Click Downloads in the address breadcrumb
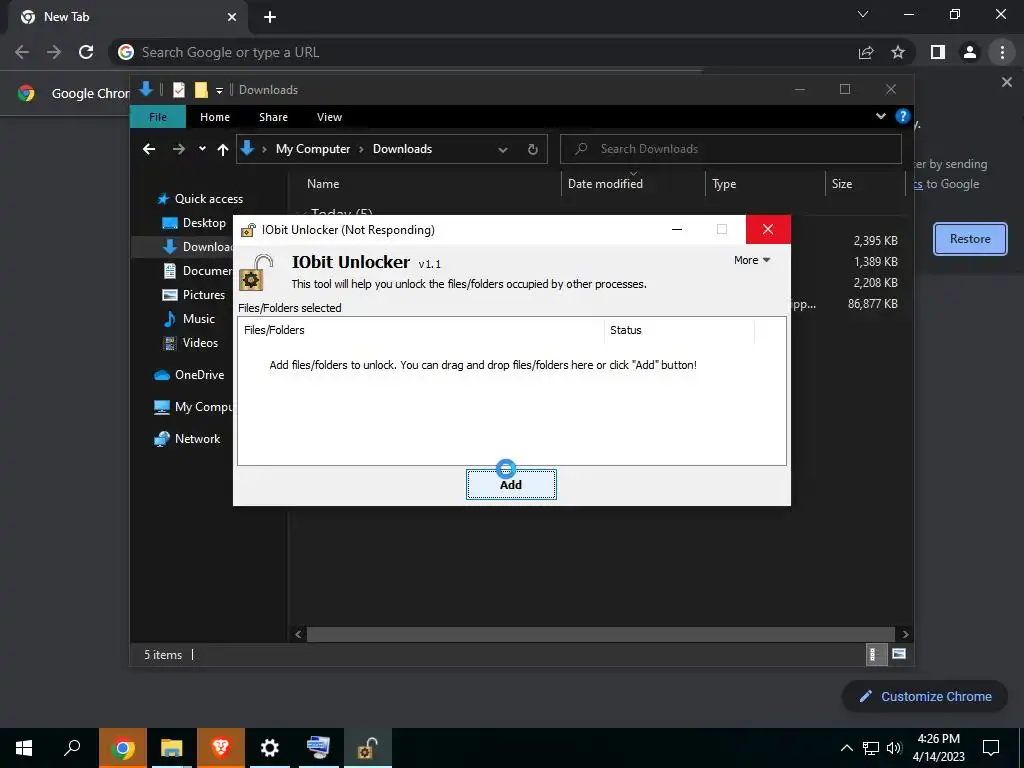The image size is (1024, 768). tap(402, 149)
